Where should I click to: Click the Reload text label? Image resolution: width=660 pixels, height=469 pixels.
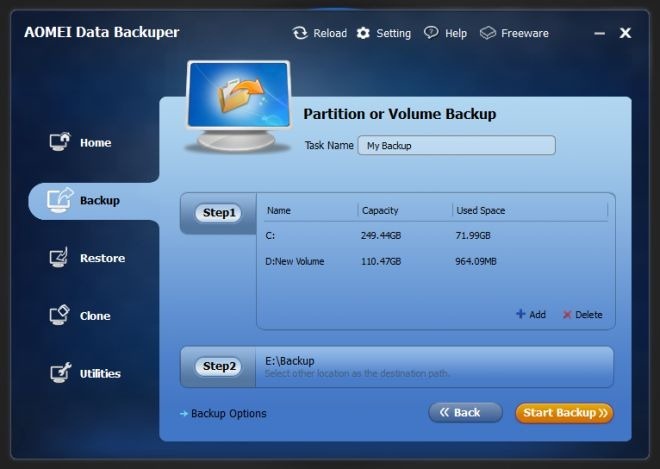tap(330, 33)
